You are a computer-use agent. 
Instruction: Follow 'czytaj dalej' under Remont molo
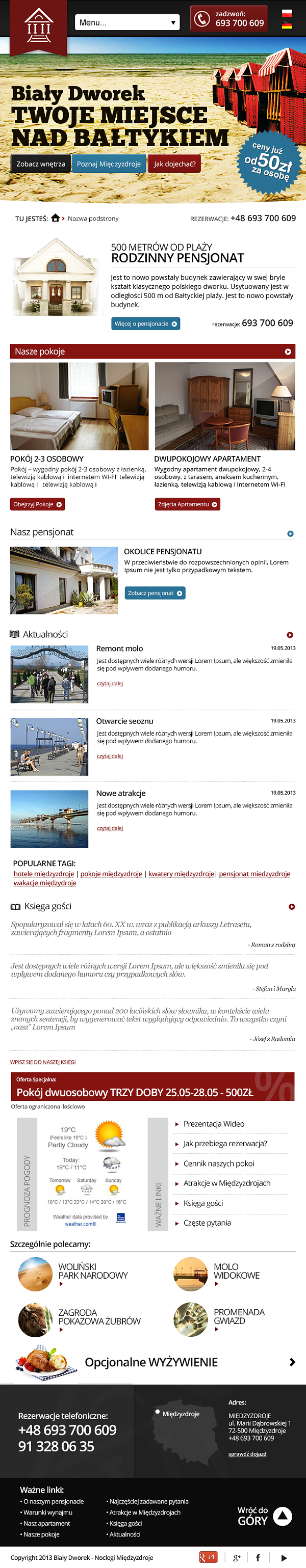click(110, 684)
